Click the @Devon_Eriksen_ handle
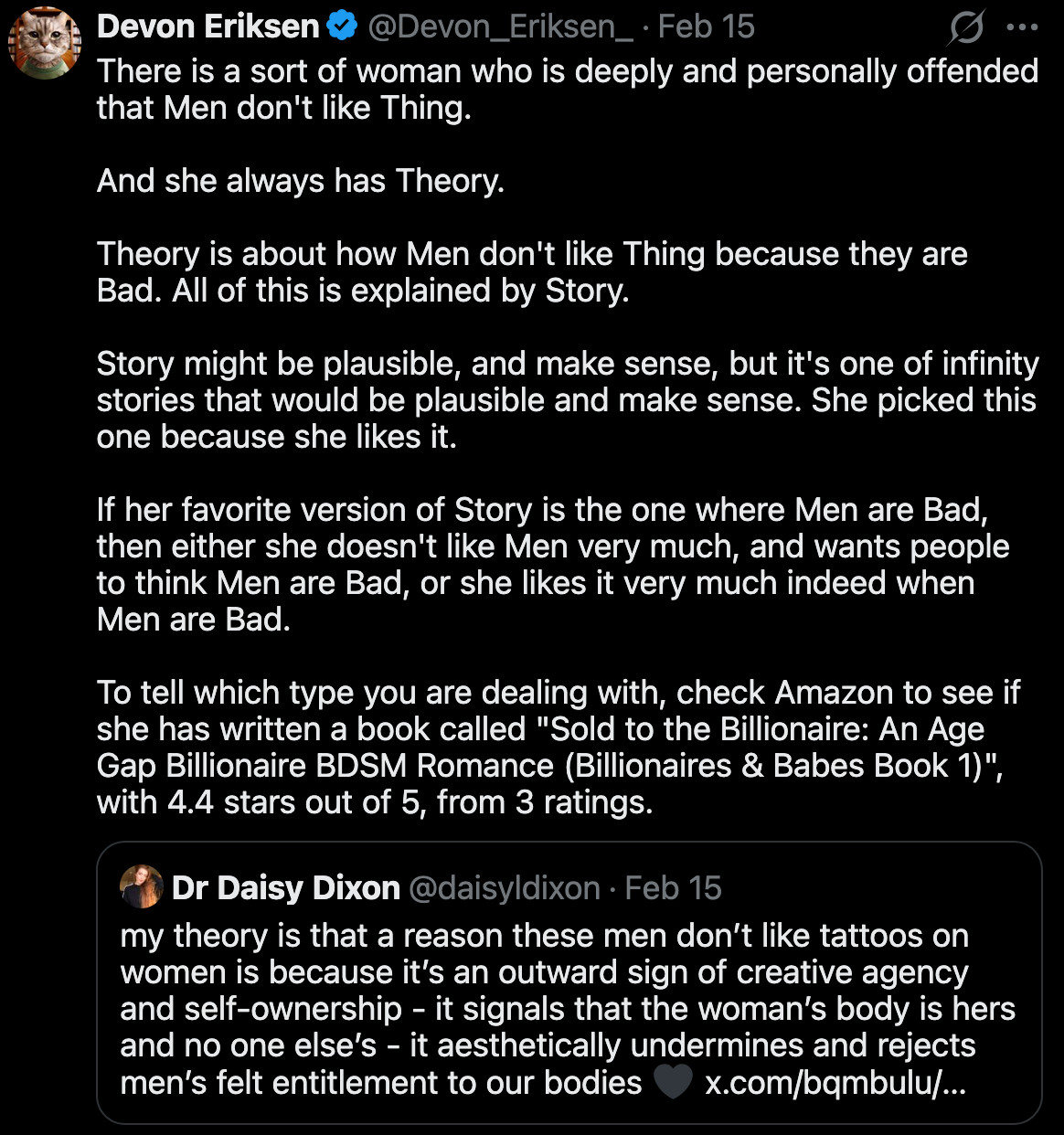Viewport: 1064px width, 1135px height. coord(500,27)
